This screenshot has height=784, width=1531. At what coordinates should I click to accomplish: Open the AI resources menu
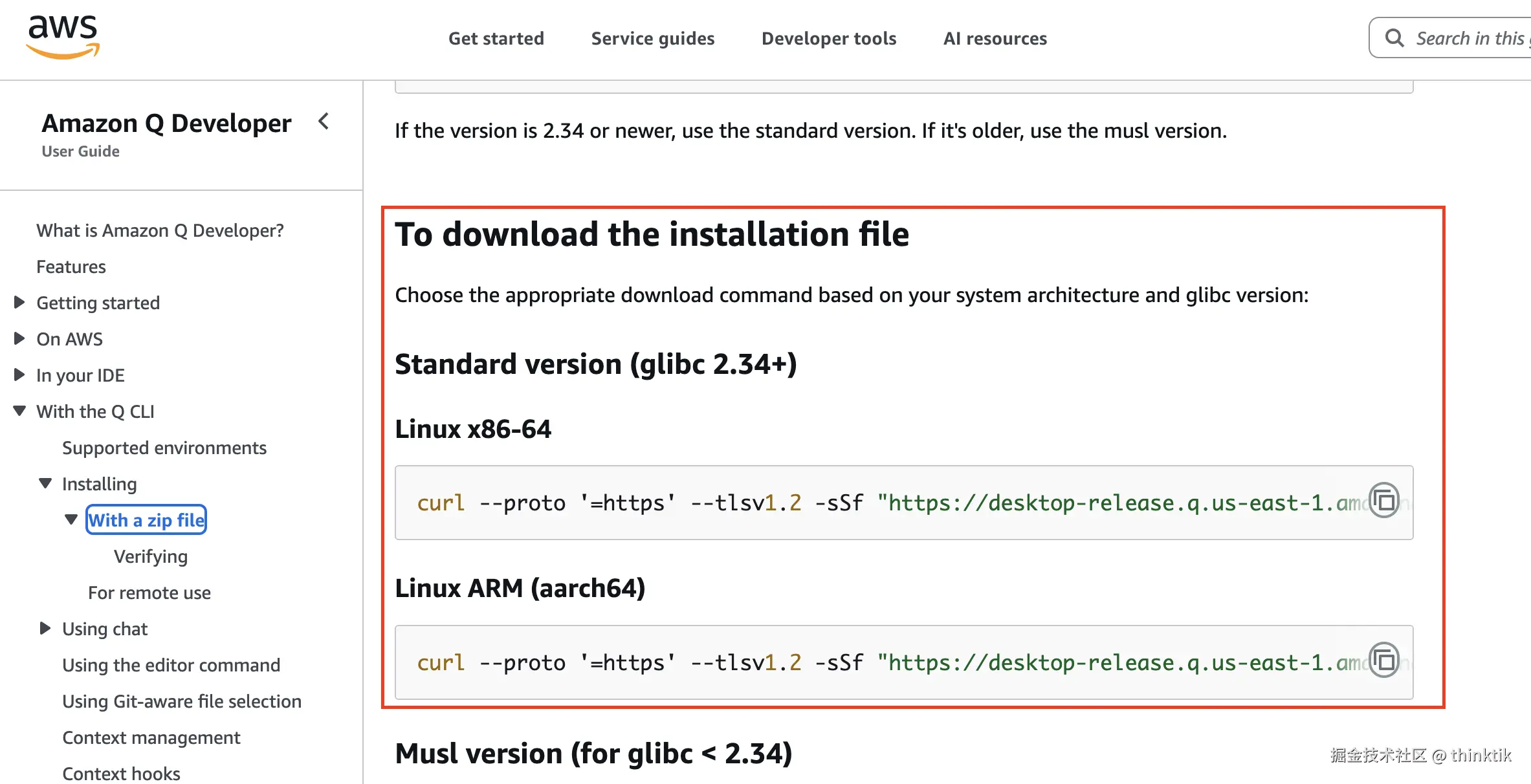pyautogui.click(x=995, y=38)
